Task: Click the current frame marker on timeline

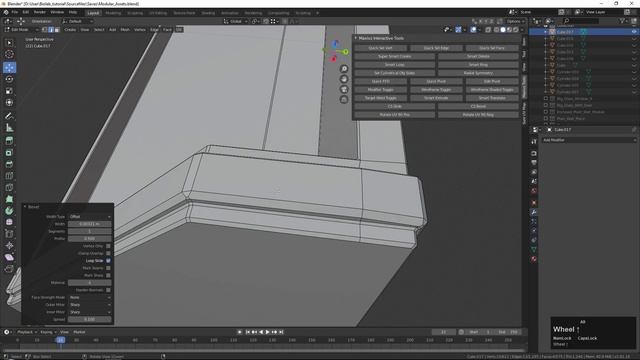Action: [x=60, y=340]
